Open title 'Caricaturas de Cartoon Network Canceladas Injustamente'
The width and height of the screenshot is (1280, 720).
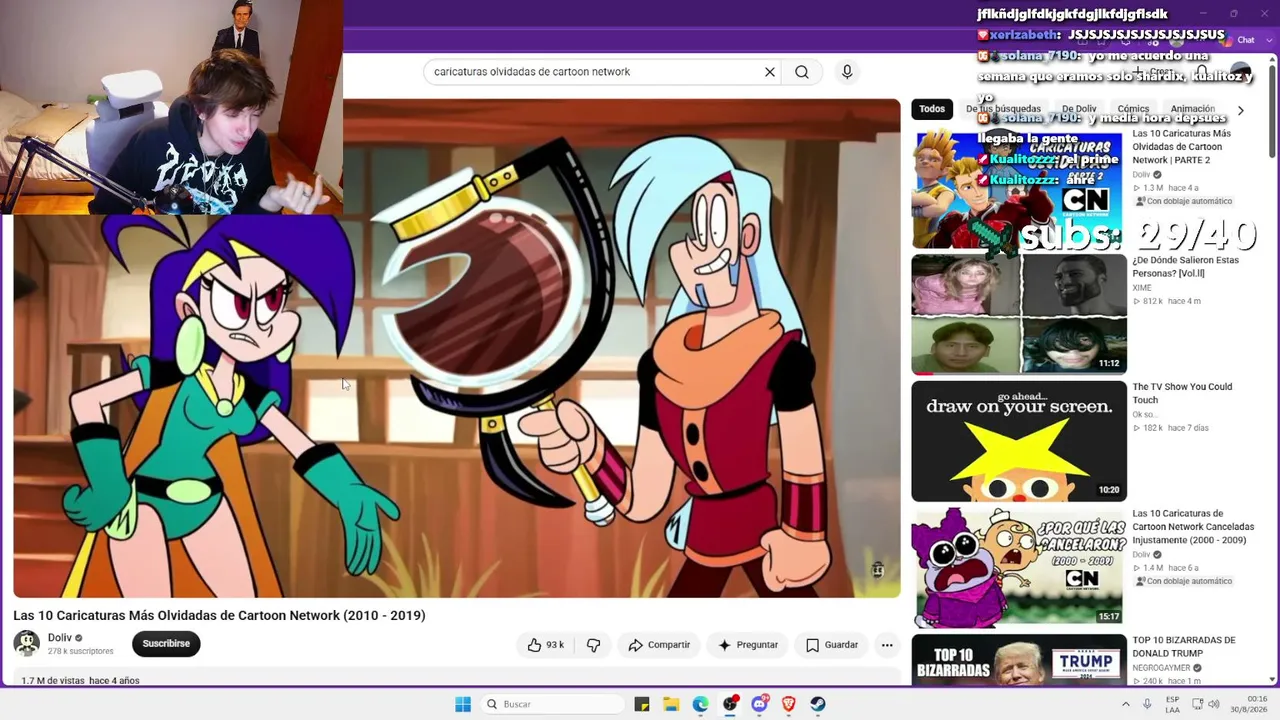click(1193, 527)
